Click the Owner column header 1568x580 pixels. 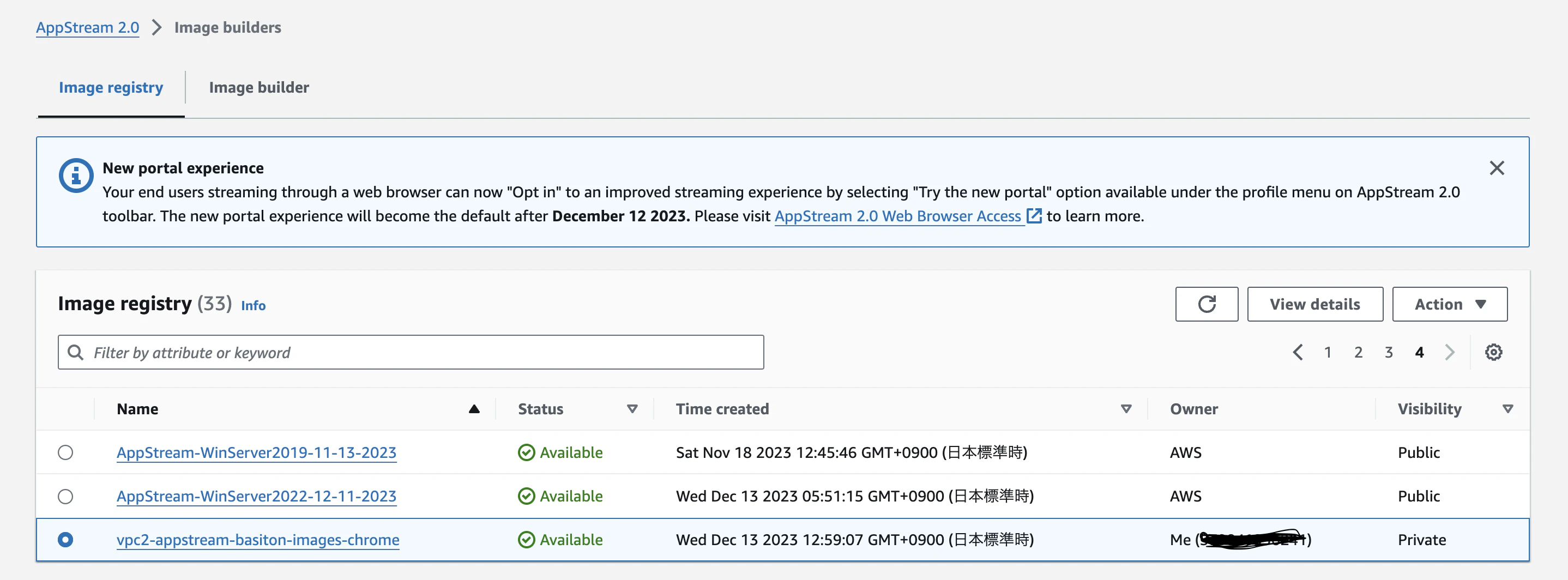[x=1193, y=409]
